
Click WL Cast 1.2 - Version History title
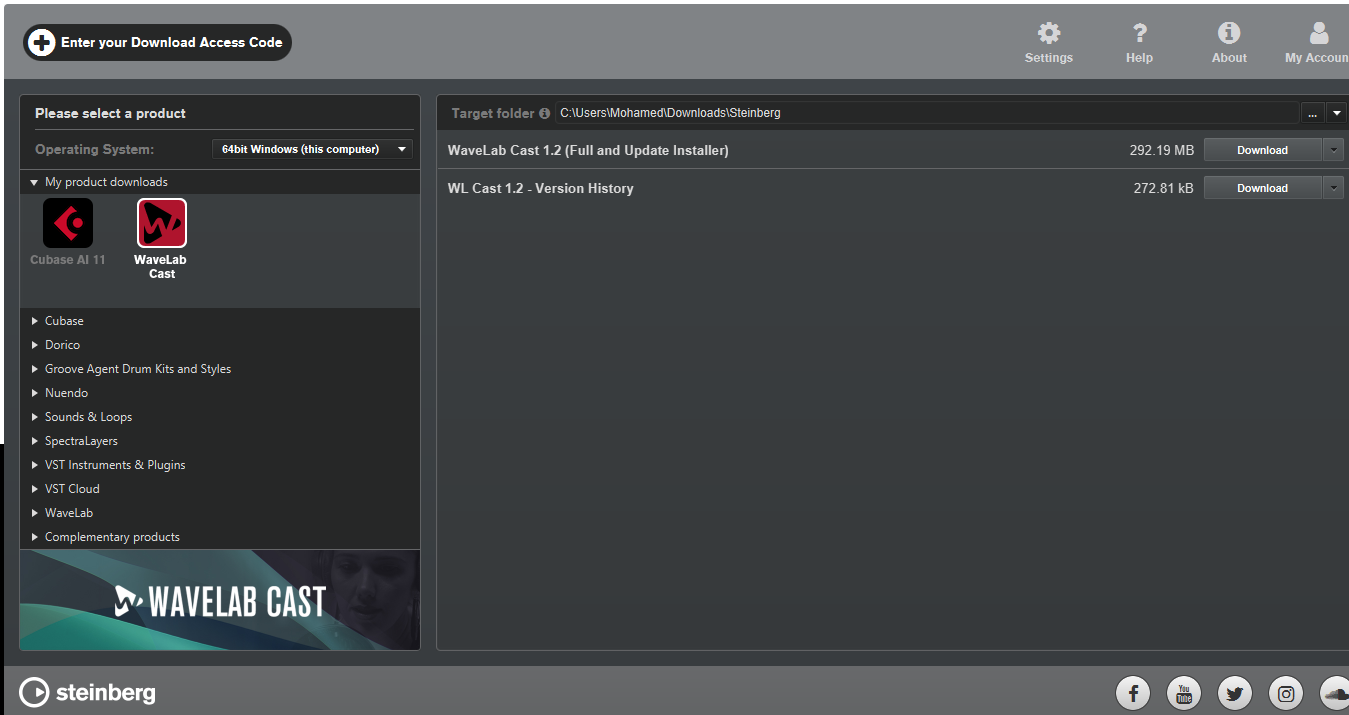coord(540,188)
